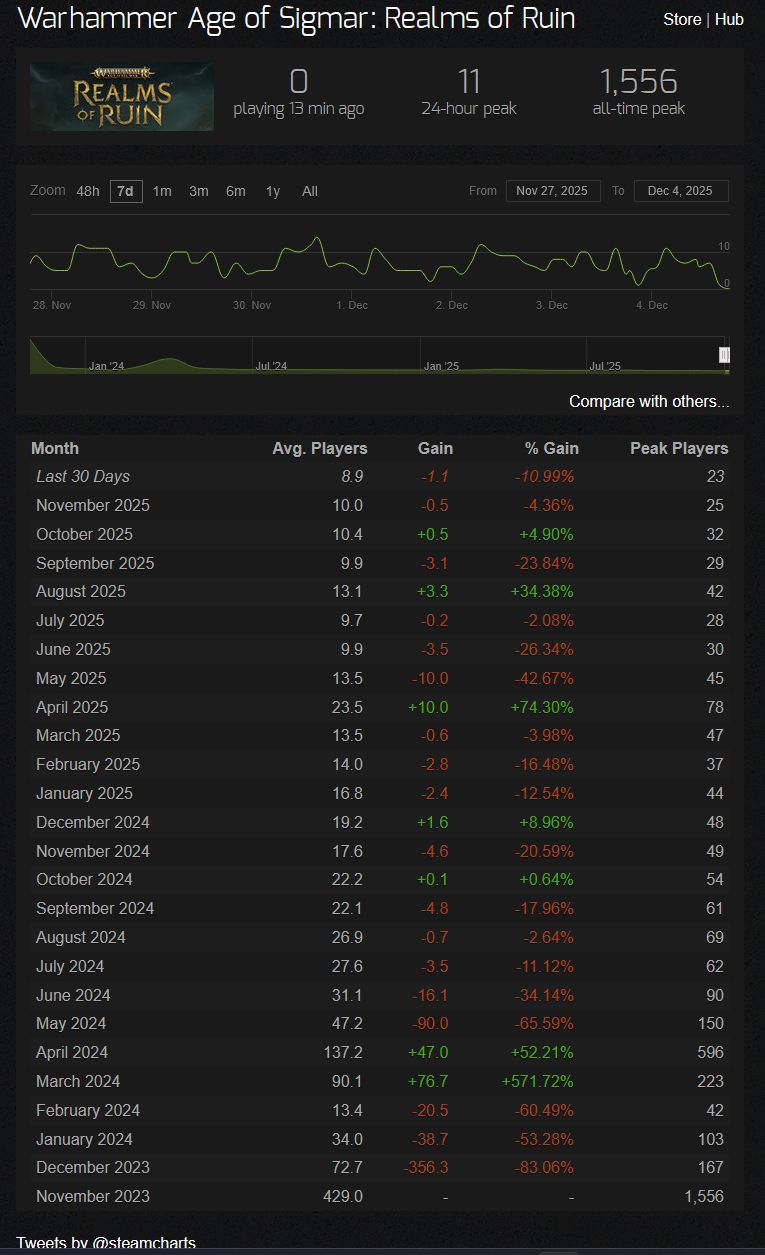Click the Avg. Players column header

[320, 448]
